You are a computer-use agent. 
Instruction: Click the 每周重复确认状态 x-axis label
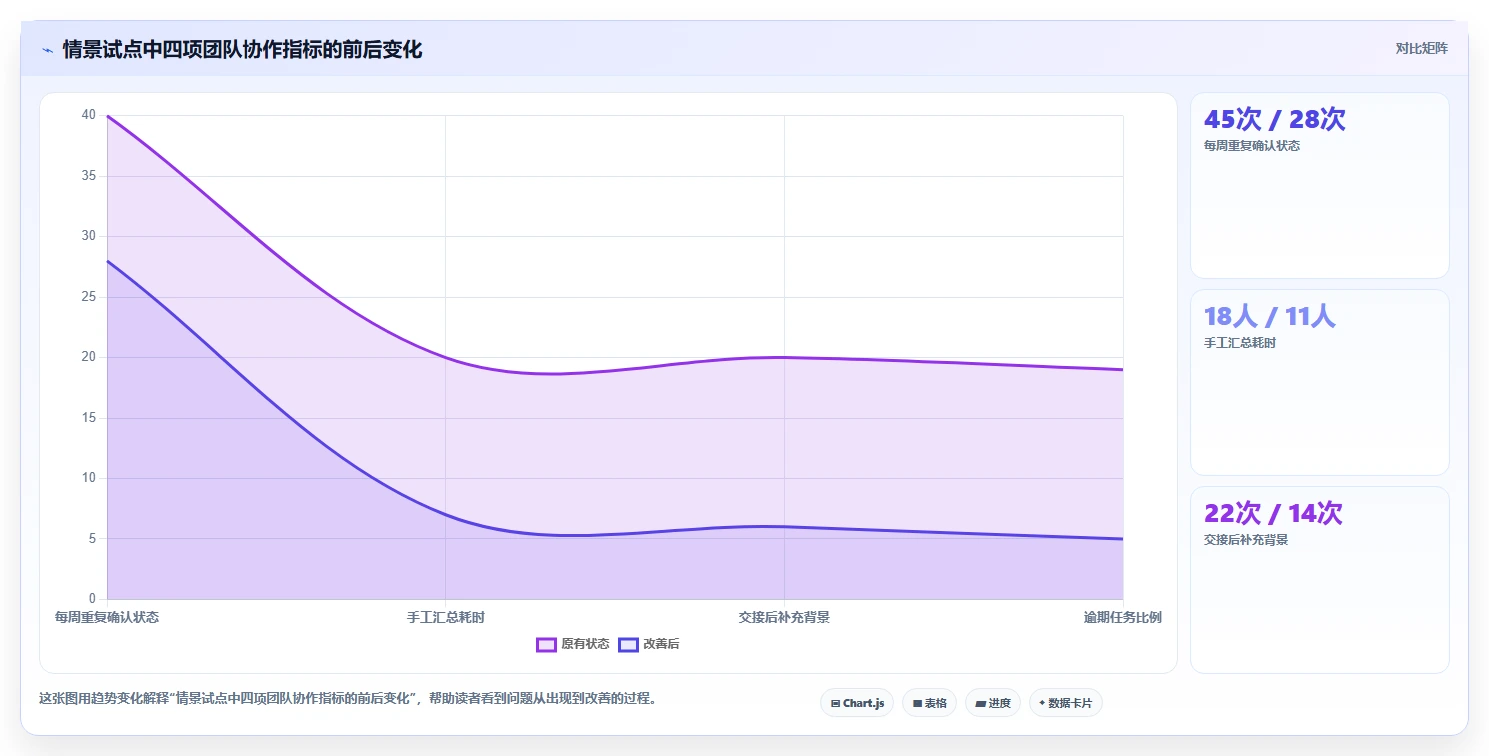coord(107,617)
